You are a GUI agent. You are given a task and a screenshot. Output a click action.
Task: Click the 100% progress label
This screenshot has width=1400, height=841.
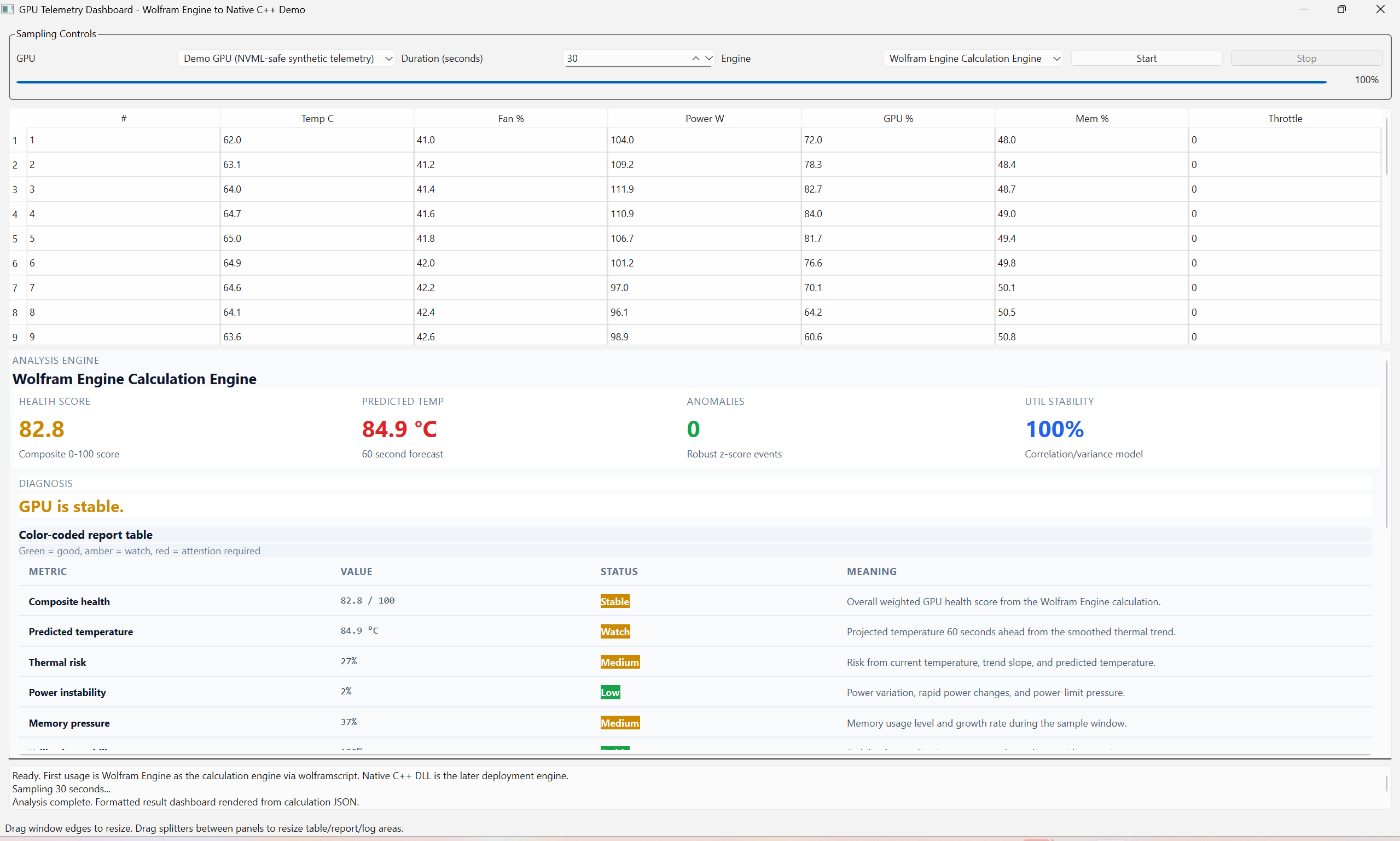click(x=1366, y=80)
